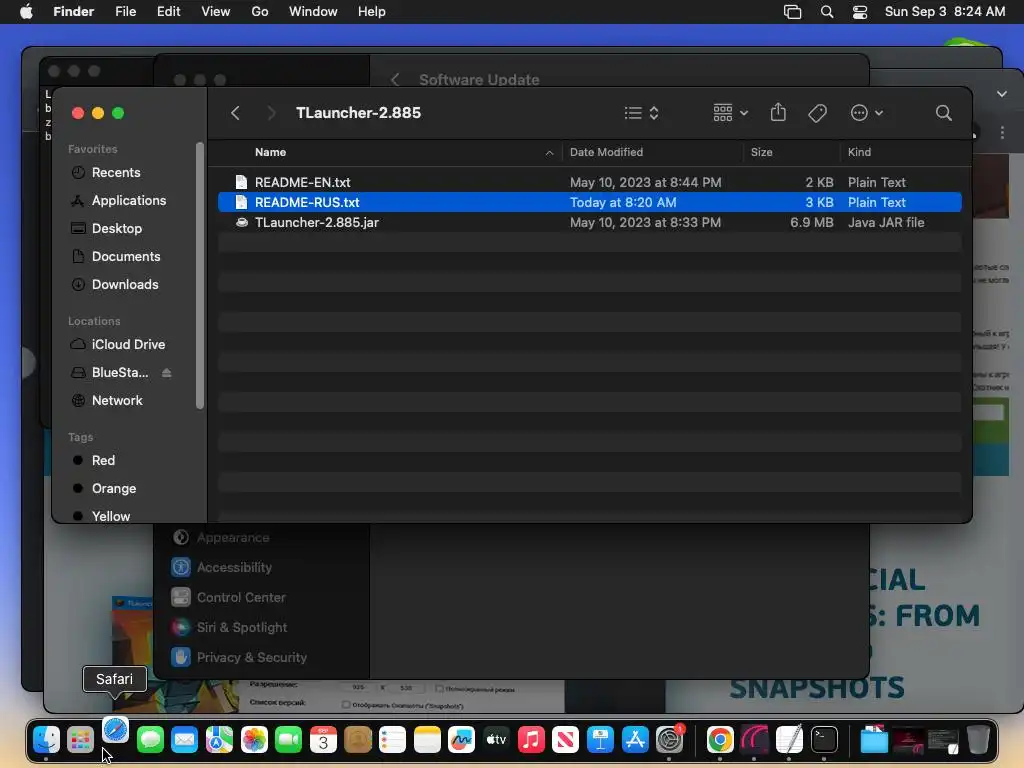This screenshot has width=1024, height=768.
Task: Open the Window menu
Action: [313, 12]
